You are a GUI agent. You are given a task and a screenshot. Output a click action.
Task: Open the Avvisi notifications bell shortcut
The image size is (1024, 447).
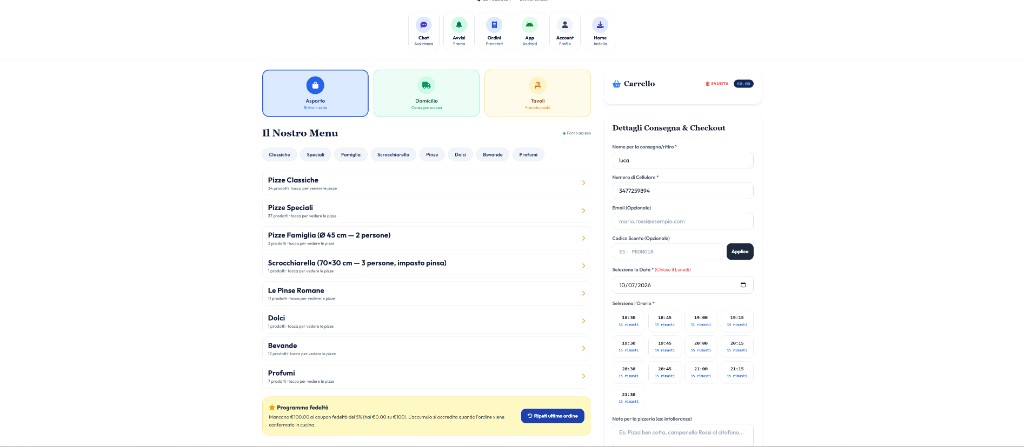[459, 31]
